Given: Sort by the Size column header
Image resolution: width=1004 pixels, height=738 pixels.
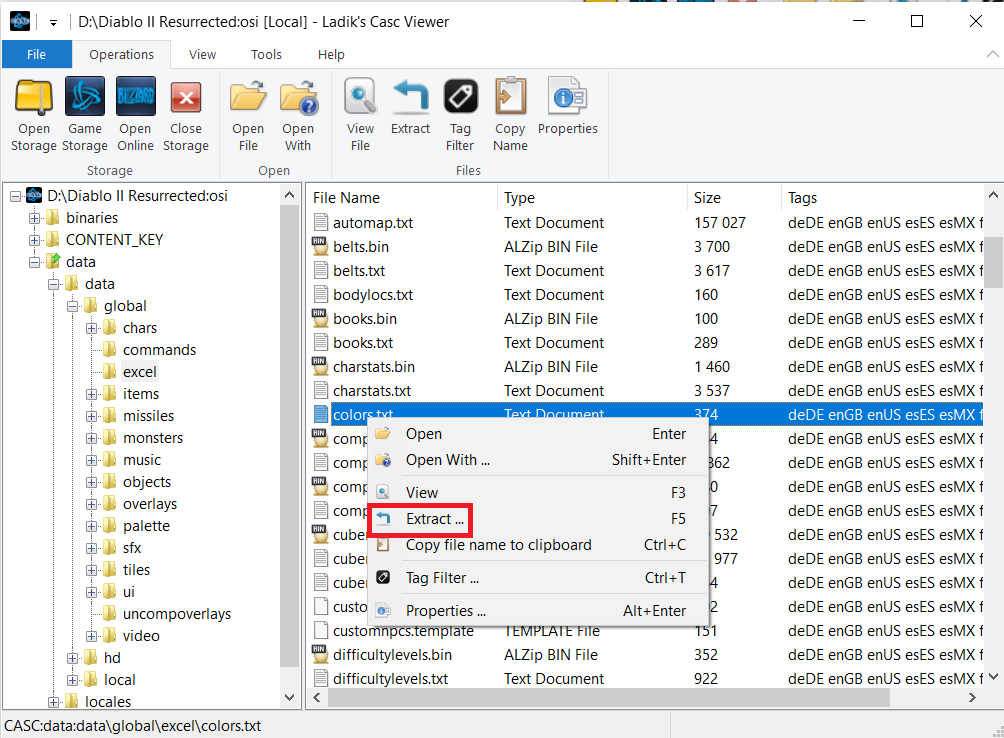Looking at the screenshot, I should (734, 198).
